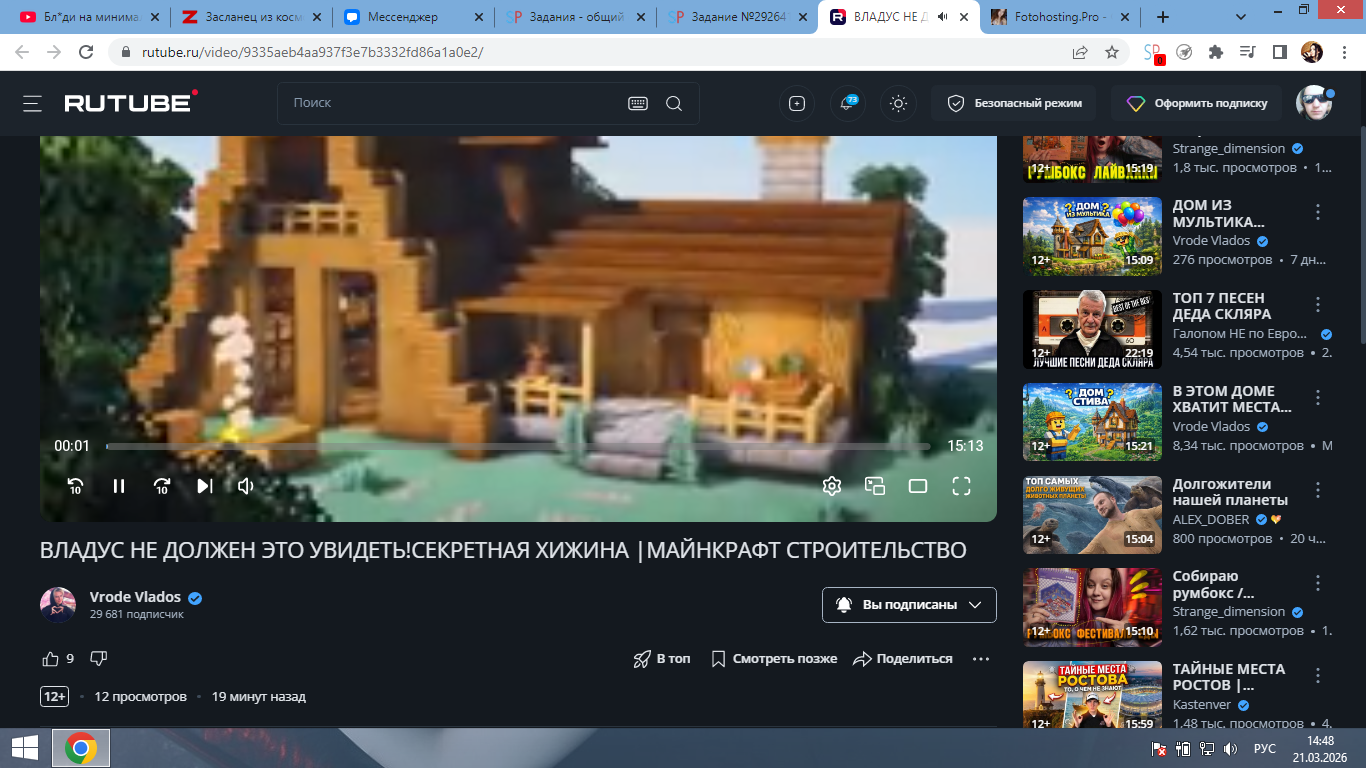Open a new browser tab
This screenshot has height=768, width=1366.
[1162, 17]
